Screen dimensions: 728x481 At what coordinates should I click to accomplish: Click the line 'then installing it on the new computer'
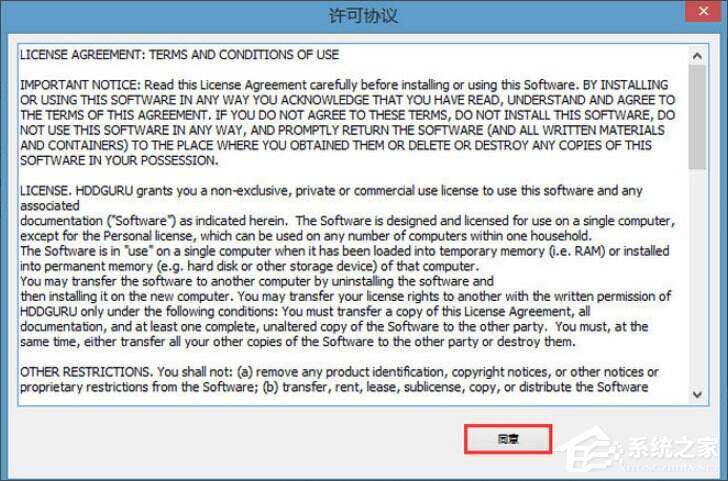(345, 296)
